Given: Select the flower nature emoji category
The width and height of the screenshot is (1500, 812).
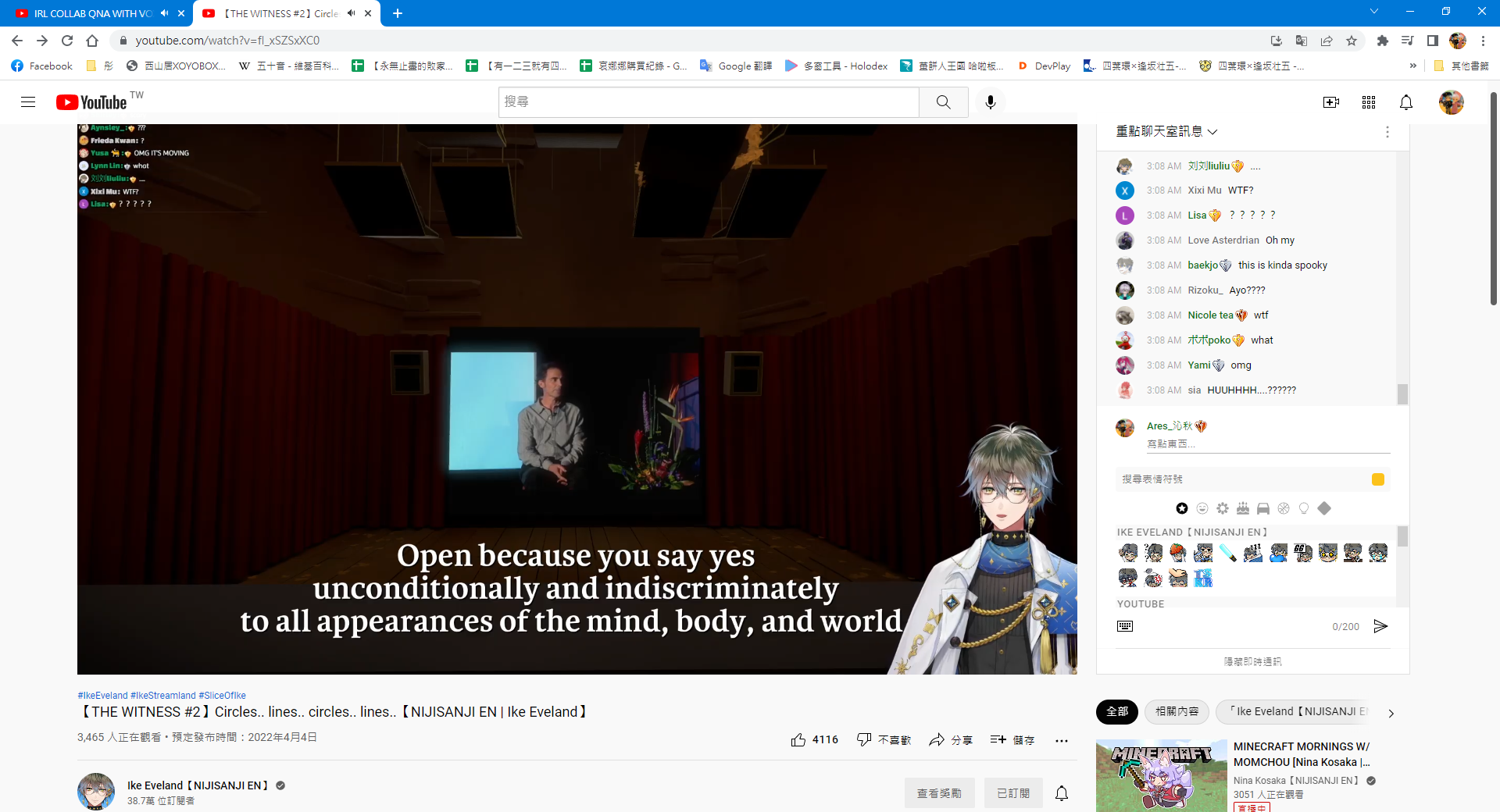Looking at the screenshot, I should (1223, 508).
